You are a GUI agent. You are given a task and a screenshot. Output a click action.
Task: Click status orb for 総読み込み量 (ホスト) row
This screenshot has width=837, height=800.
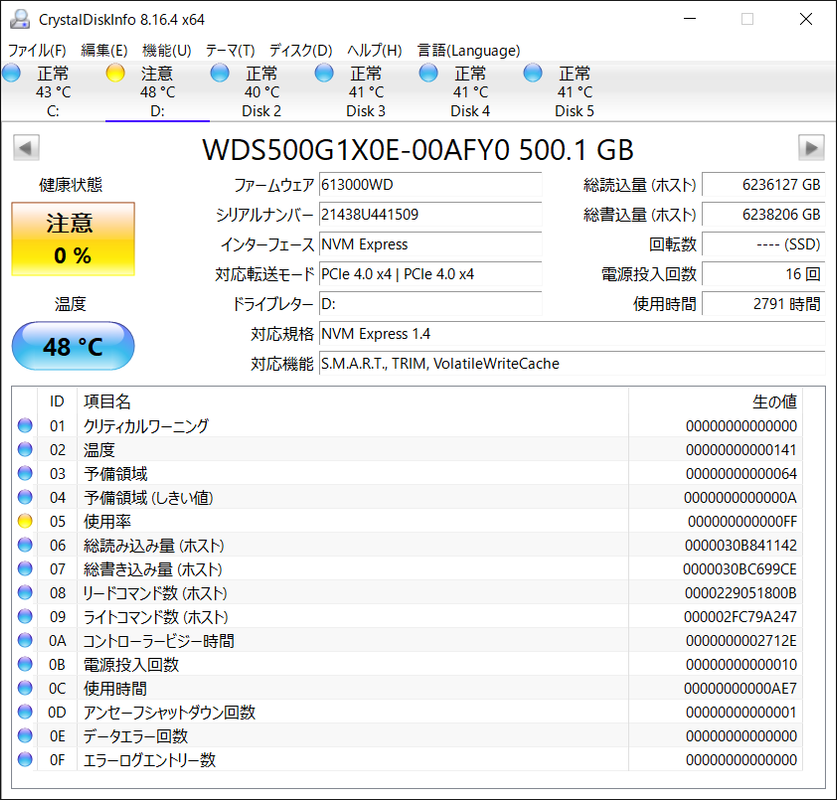(x=25, y=545)
